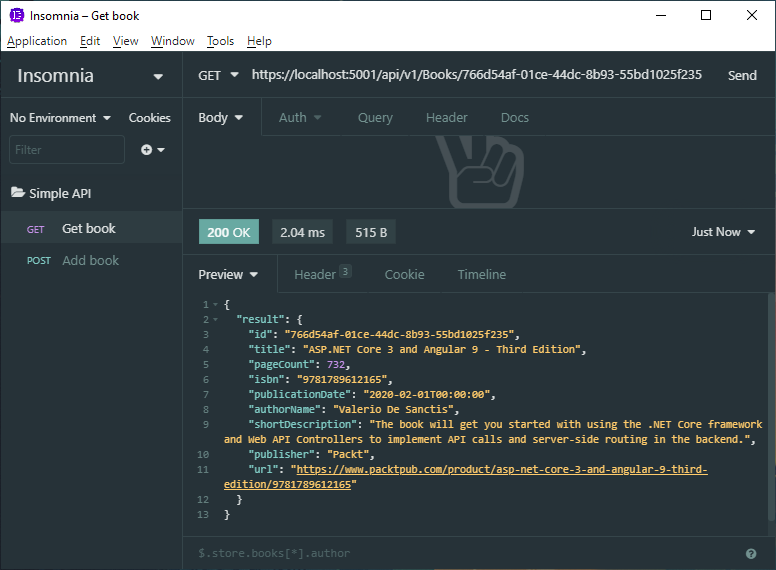Click the pageCount value 732
The width and height of the screenshot is (776, 570).
pyautogui.click(x=336, y=365)
